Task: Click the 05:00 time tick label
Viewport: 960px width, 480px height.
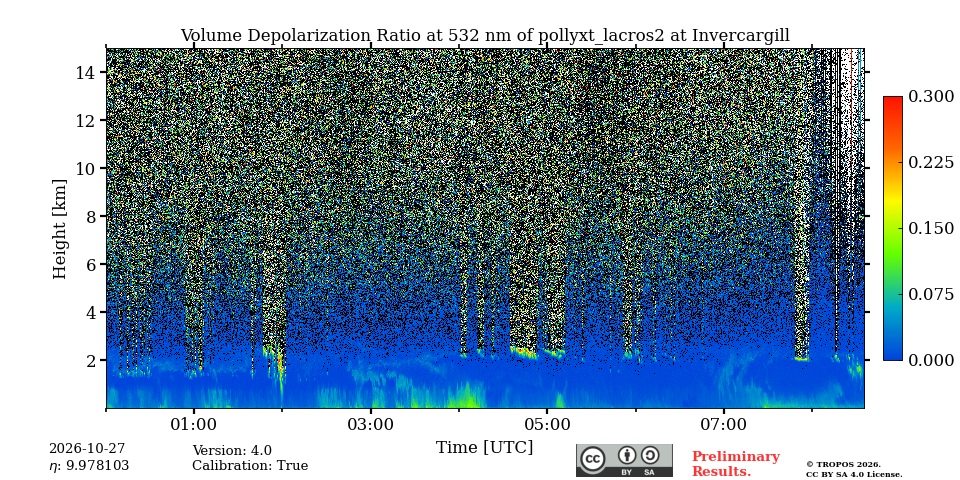Action: tap(547, 424)
